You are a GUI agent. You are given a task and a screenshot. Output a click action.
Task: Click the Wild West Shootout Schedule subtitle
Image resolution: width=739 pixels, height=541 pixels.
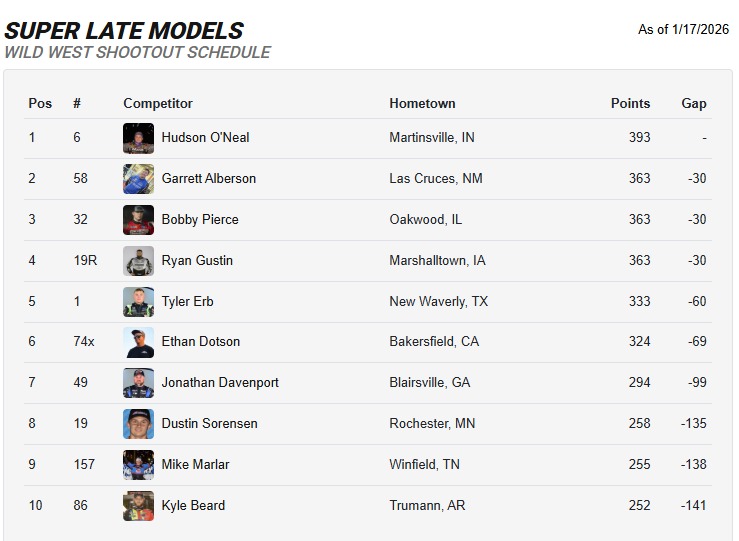[137, 53]
